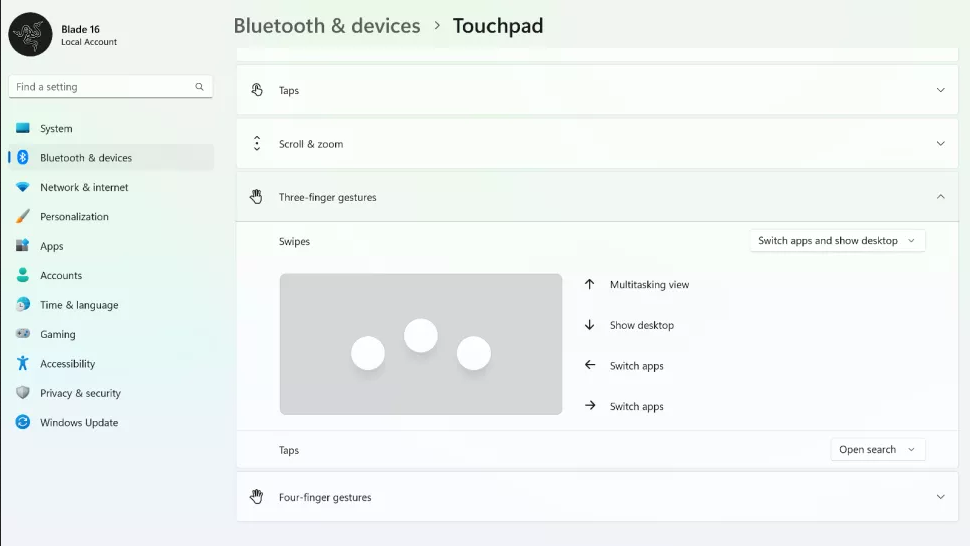Click the Accessibility icon in sidebar

(23, 364)
